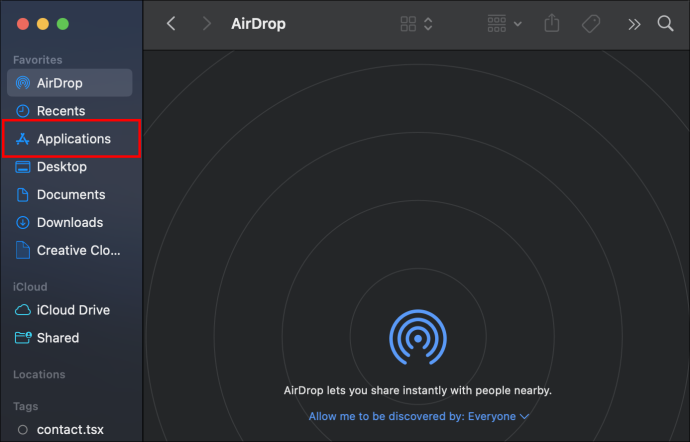
Task: Open Documents in the sidebar
Action: click(70, 195)
